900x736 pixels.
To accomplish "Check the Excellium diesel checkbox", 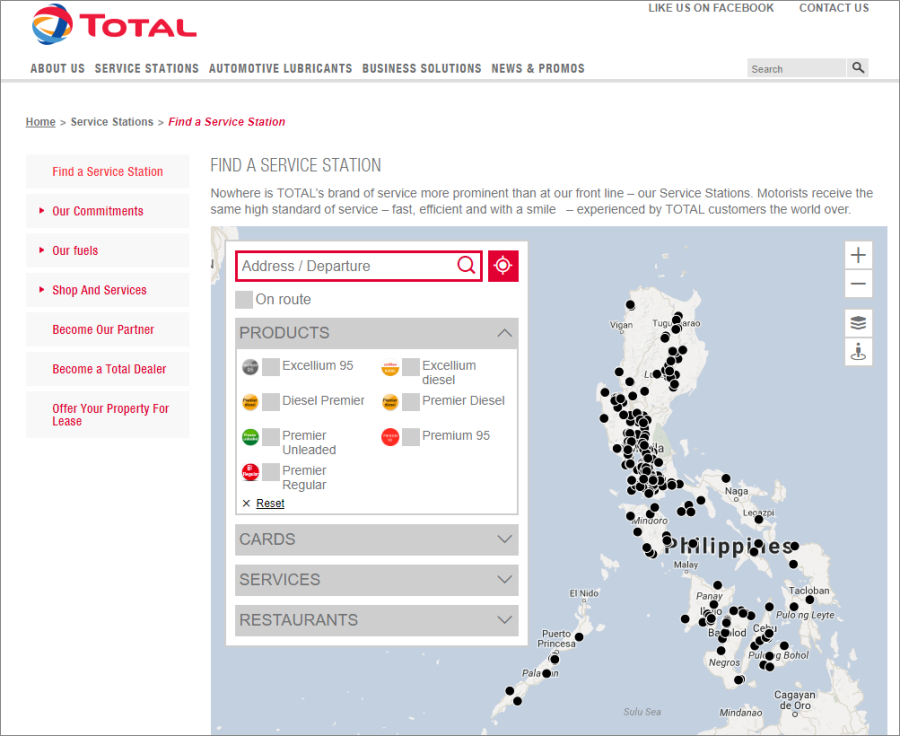I will click(411, 367).
